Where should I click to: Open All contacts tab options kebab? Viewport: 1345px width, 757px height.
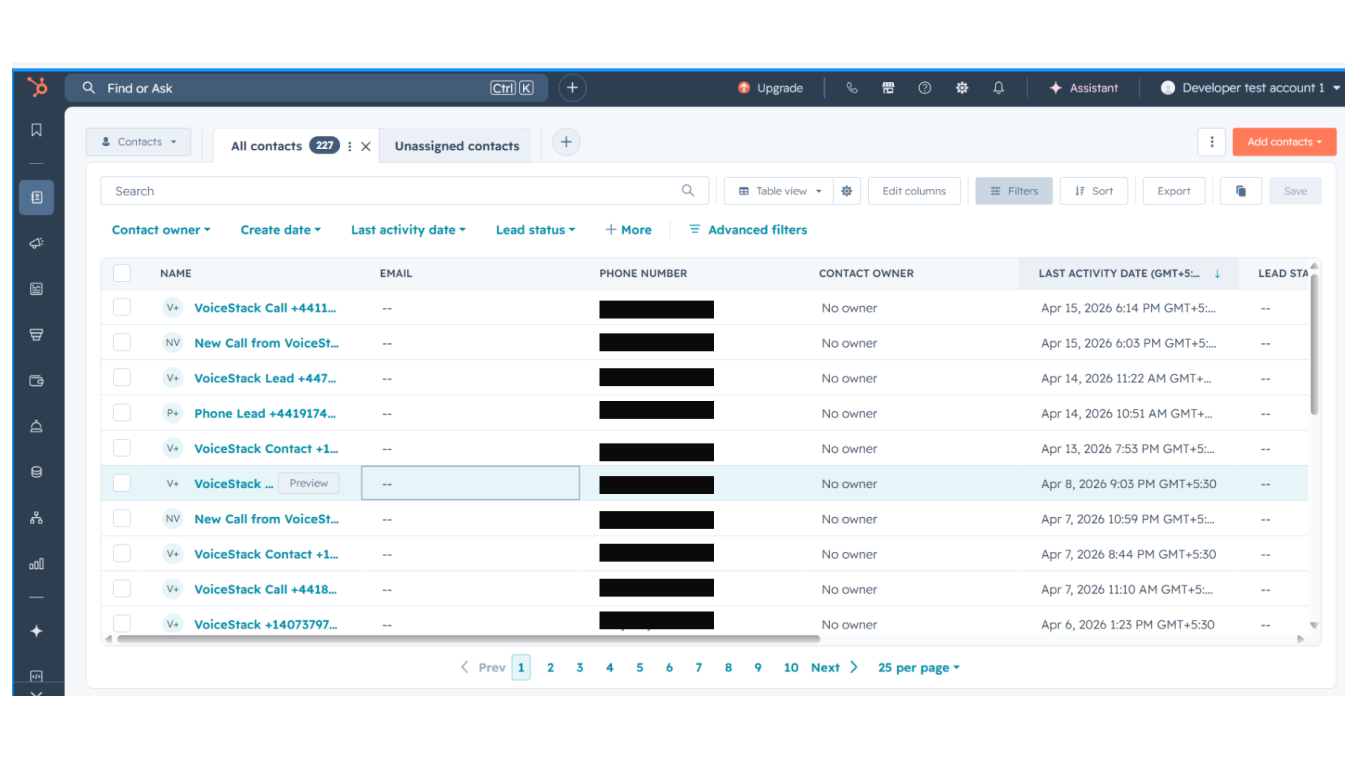click(349, 146)
